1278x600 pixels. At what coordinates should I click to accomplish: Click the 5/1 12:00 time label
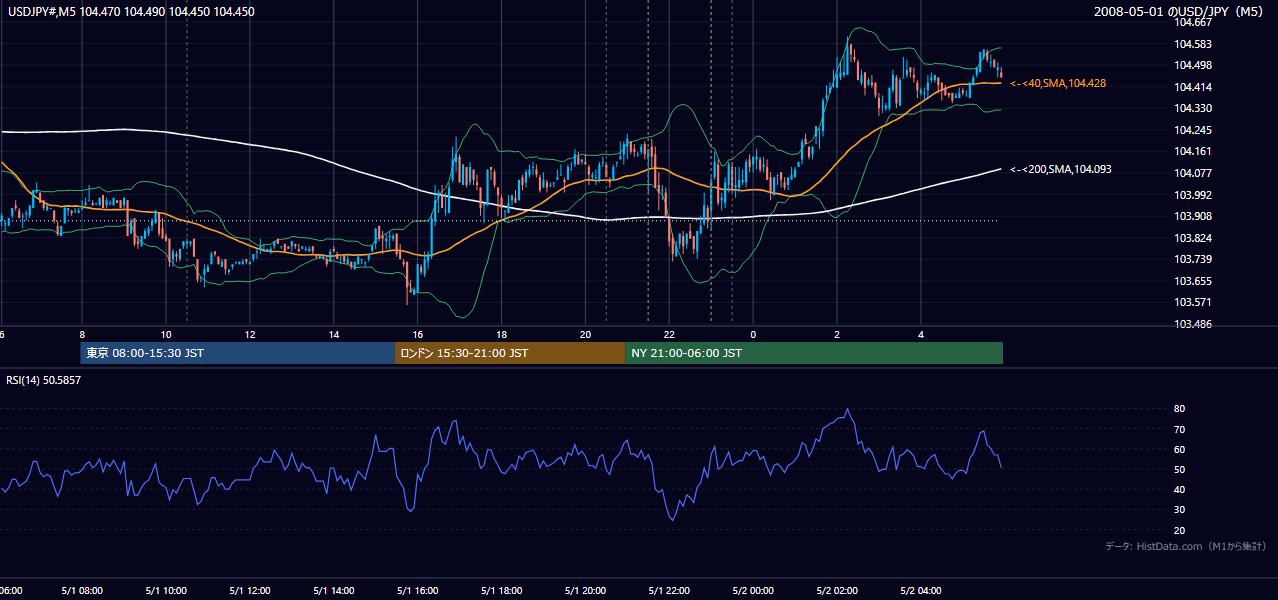[251, 591]
